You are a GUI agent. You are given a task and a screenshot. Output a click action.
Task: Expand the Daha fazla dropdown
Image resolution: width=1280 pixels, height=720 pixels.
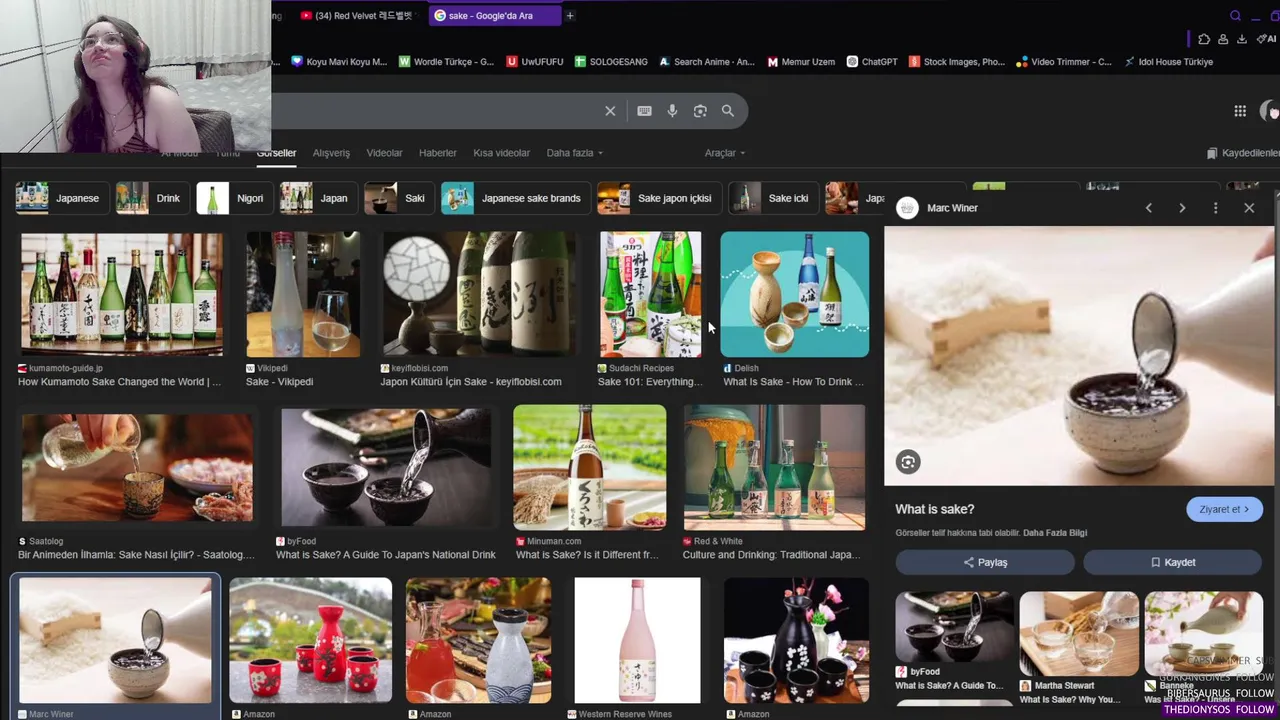(575, 153)
